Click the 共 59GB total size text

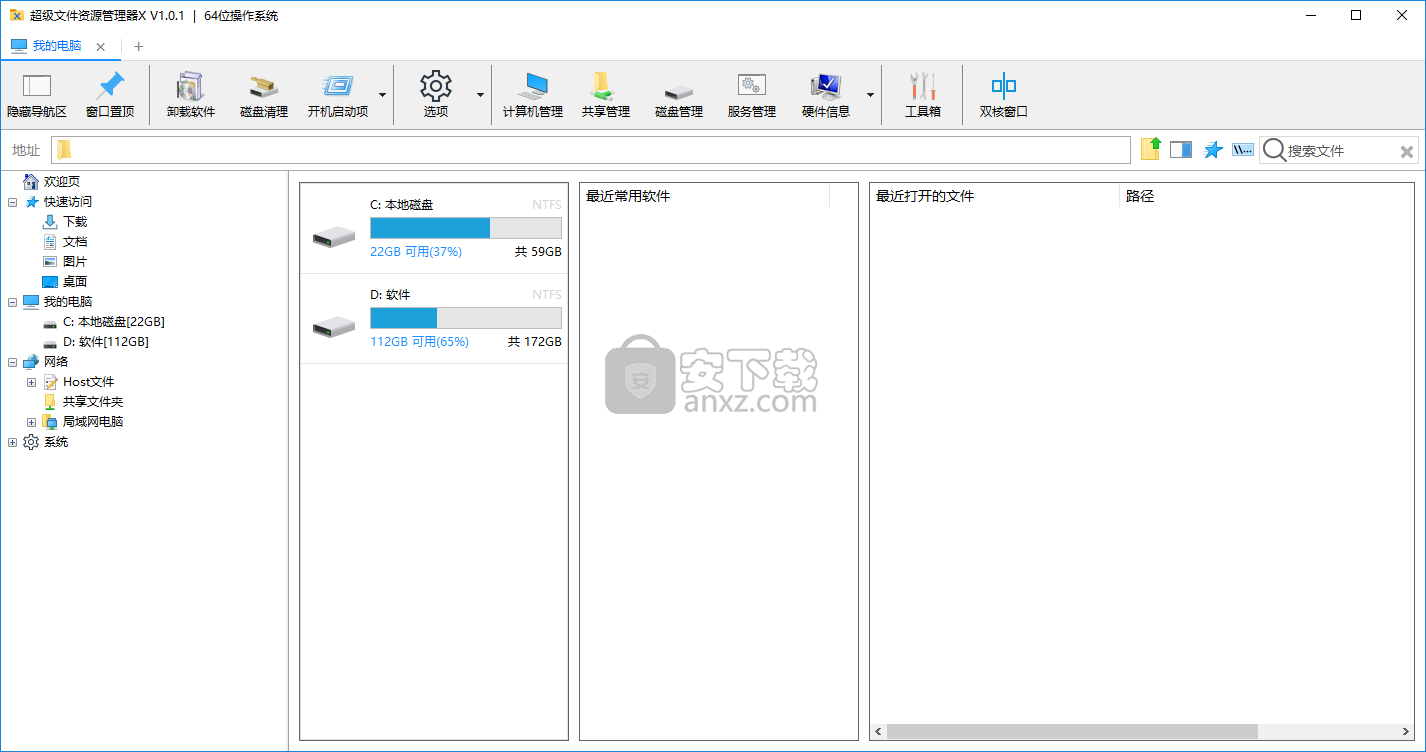pos(538,252)
